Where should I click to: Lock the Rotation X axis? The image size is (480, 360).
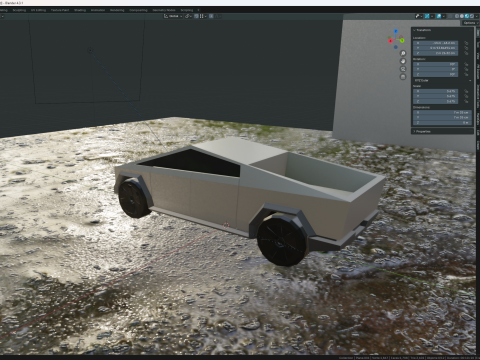[466, 64]
